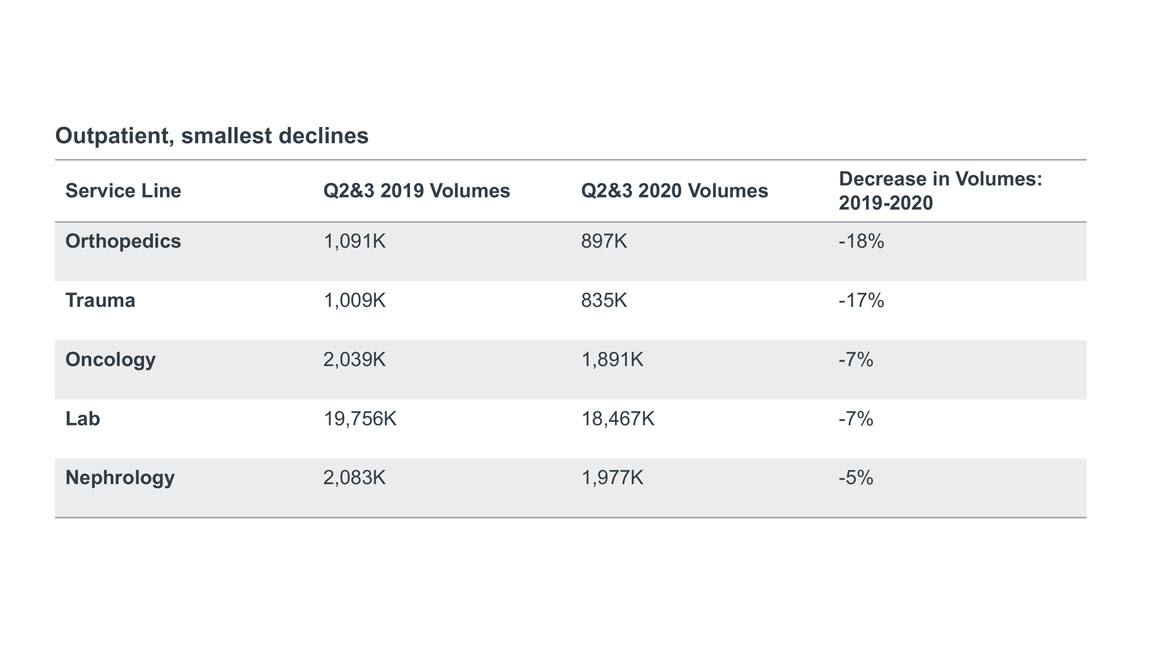Select the Nephrology row label
The image size is (1152, 648).
coord(120,477)
